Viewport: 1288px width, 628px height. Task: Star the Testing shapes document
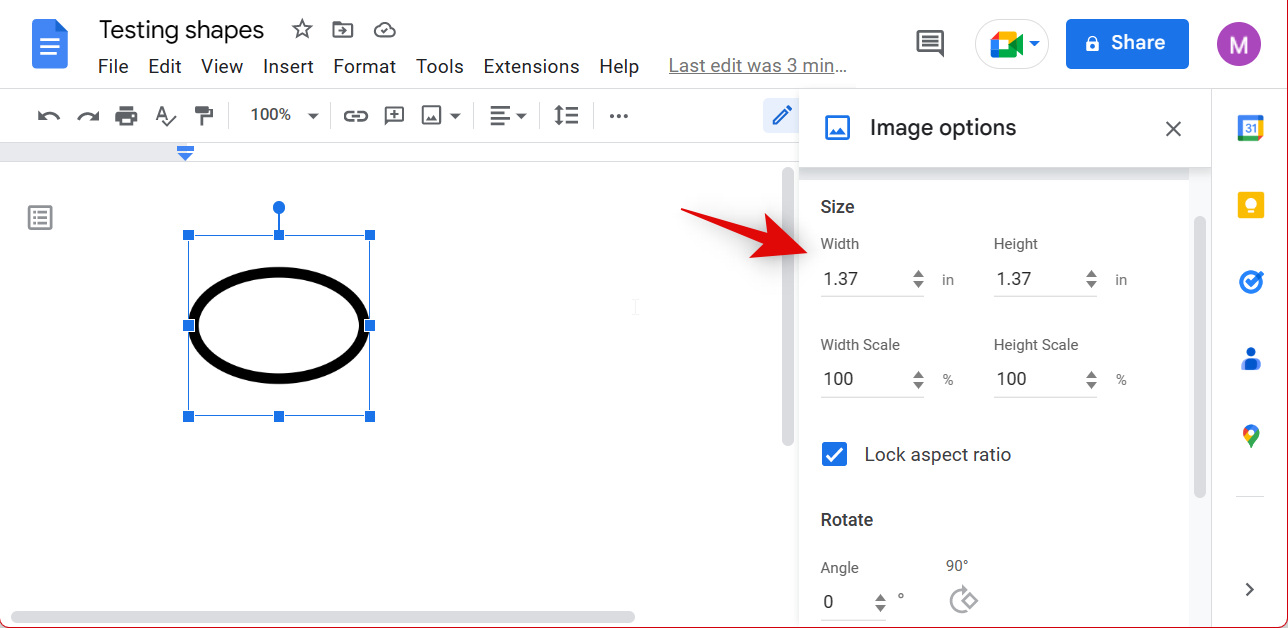[x=302, y=29]
